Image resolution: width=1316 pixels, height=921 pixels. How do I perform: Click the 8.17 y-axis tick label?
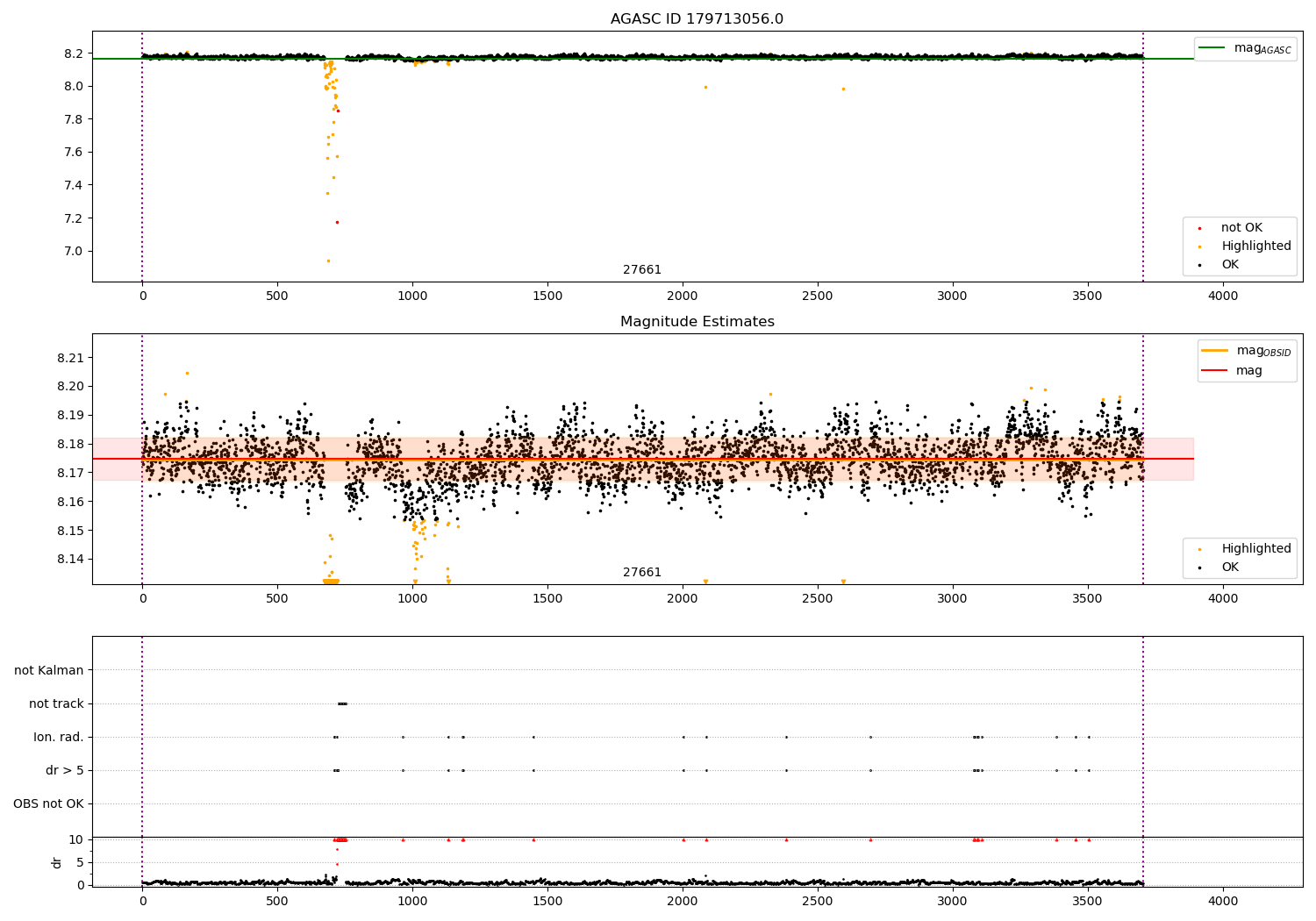pos(70,473)
